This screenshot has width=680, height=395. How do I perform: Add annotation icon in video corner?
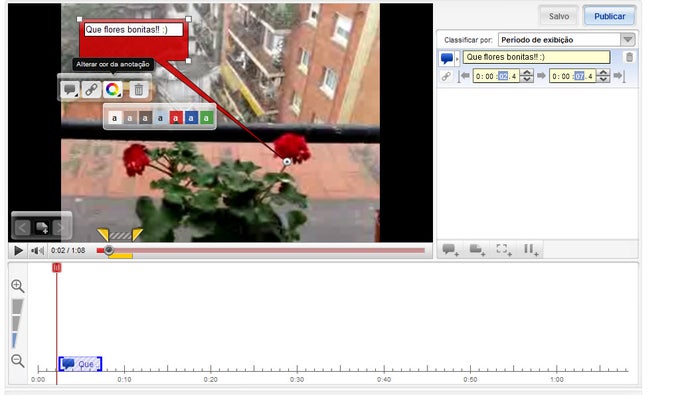pyautogui.click(x=42, y=227)
